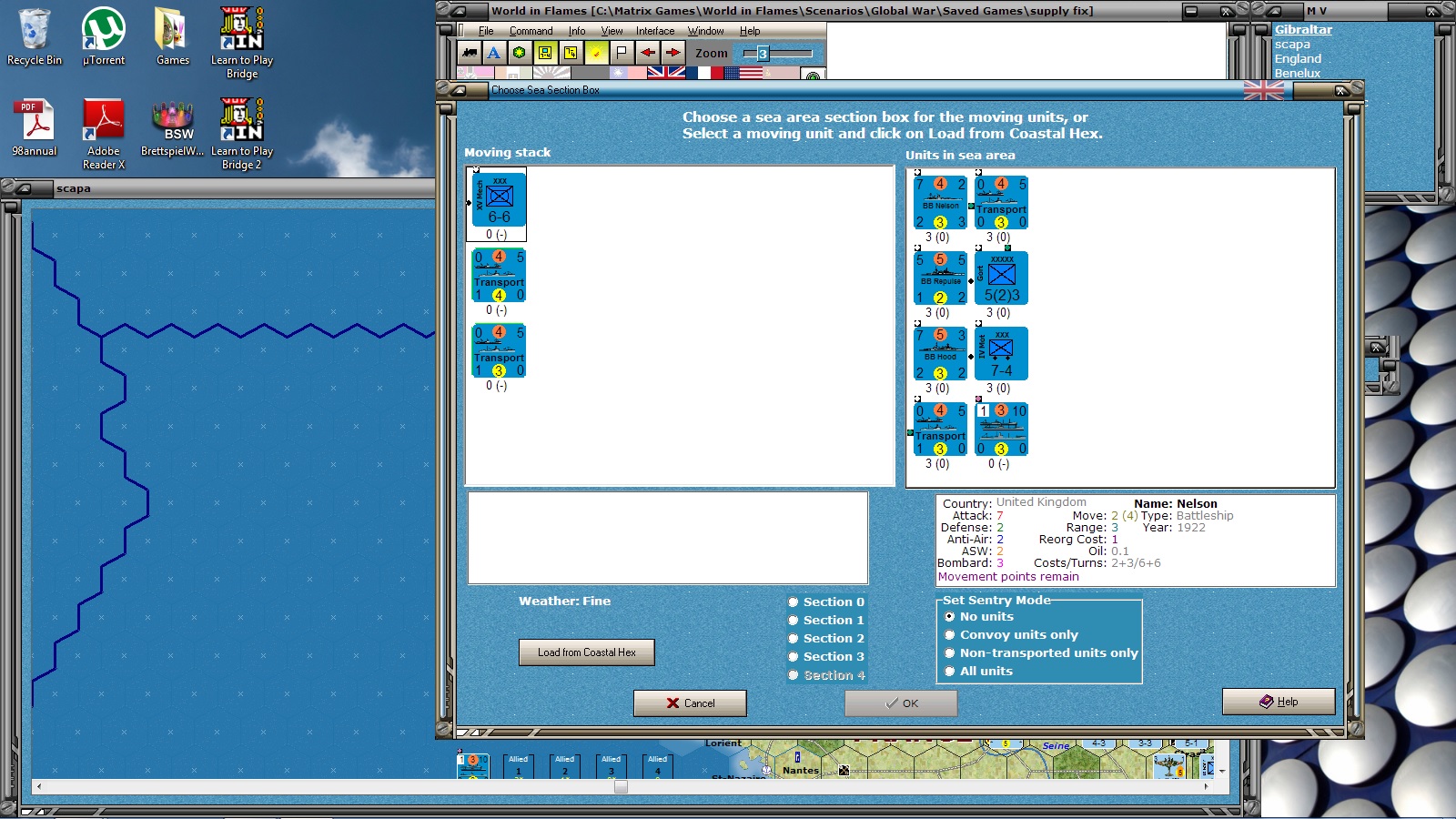This screenshot has width=1456, height=819.
Task: Click the United Kingdom flag below the toolbar
Action: 666,73
